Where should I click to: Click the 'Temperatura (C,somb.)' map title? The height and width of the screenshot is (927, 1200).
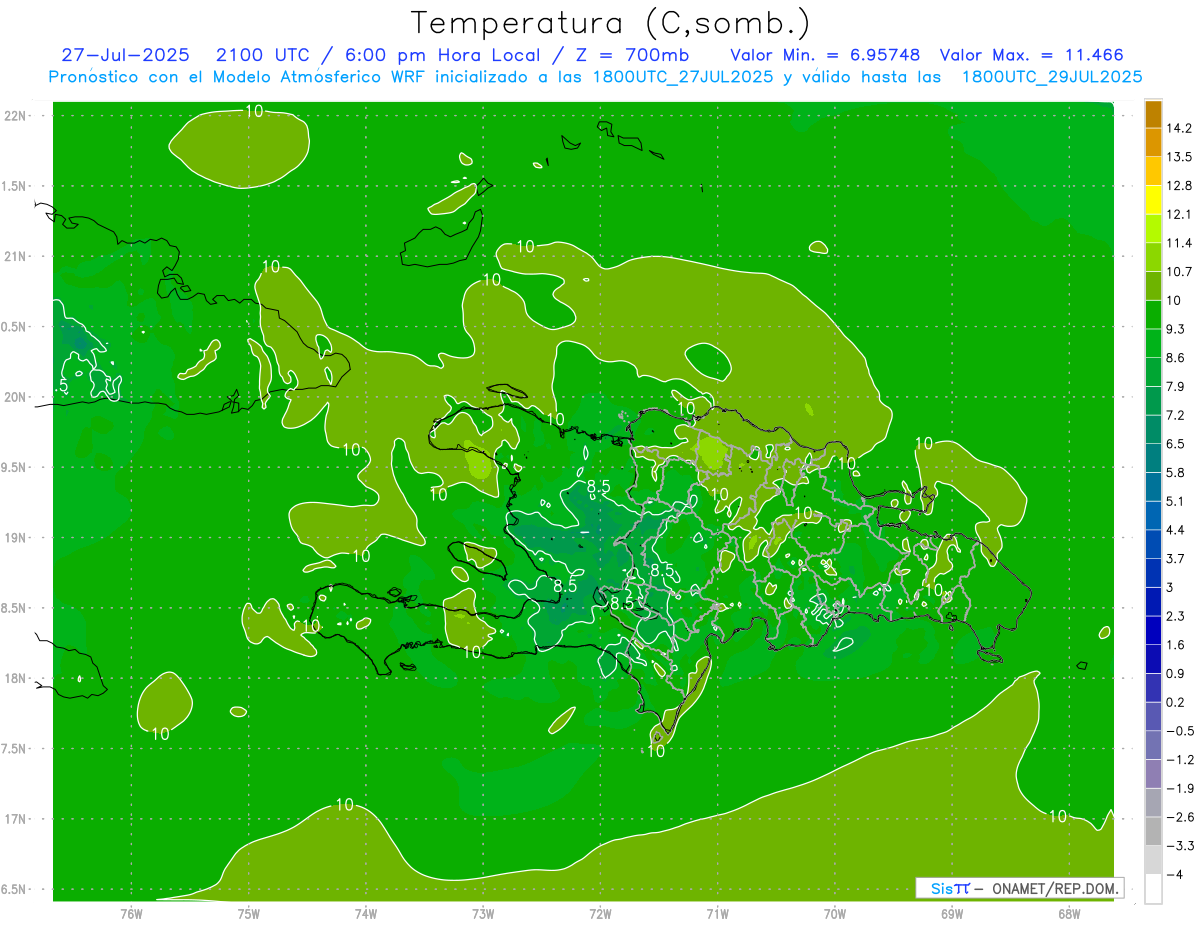[x=610, y=22]
